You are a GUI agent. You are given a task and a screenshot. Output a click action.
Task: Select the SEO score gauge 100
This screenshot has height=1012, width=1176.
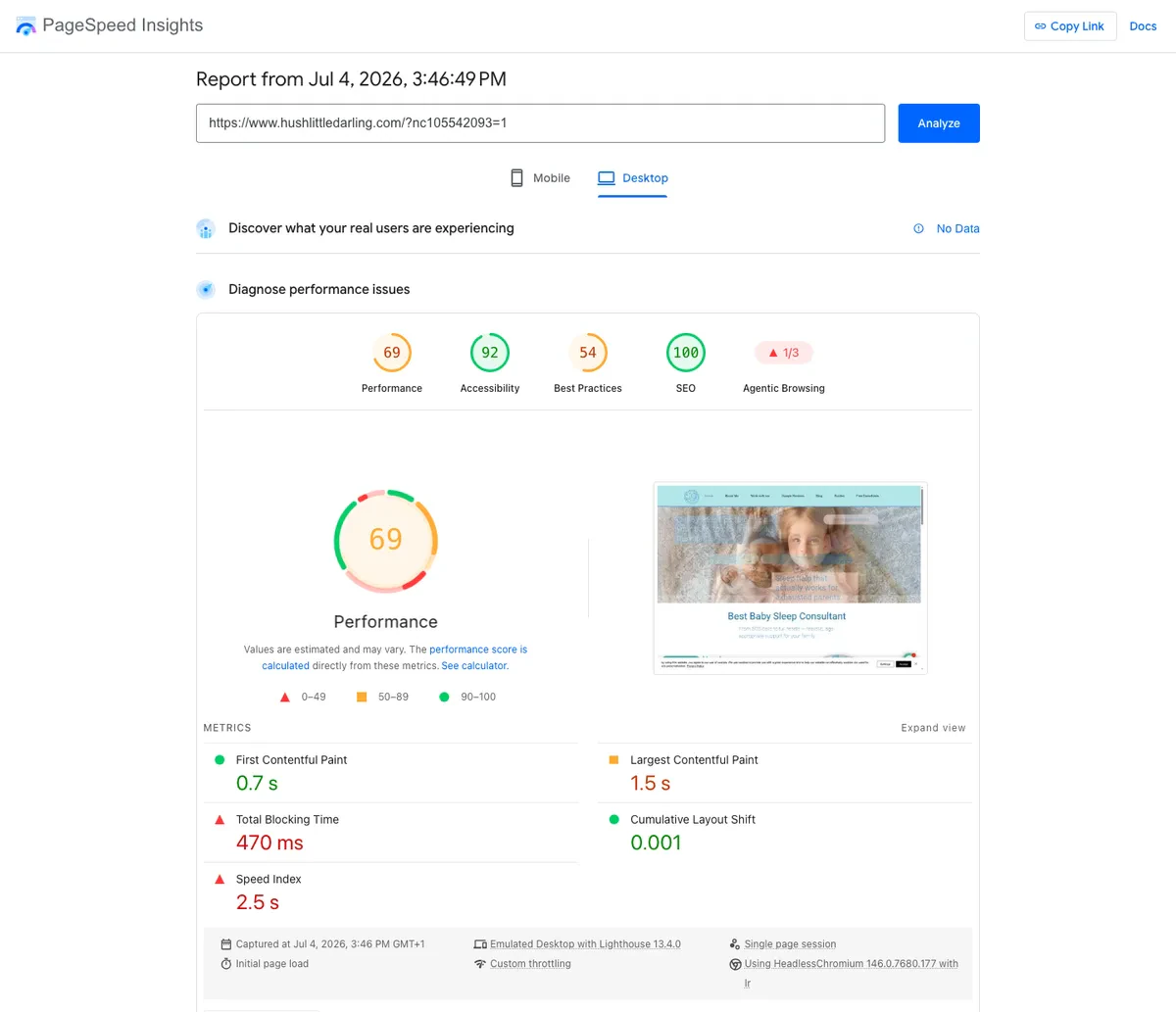tap(686, 353)
